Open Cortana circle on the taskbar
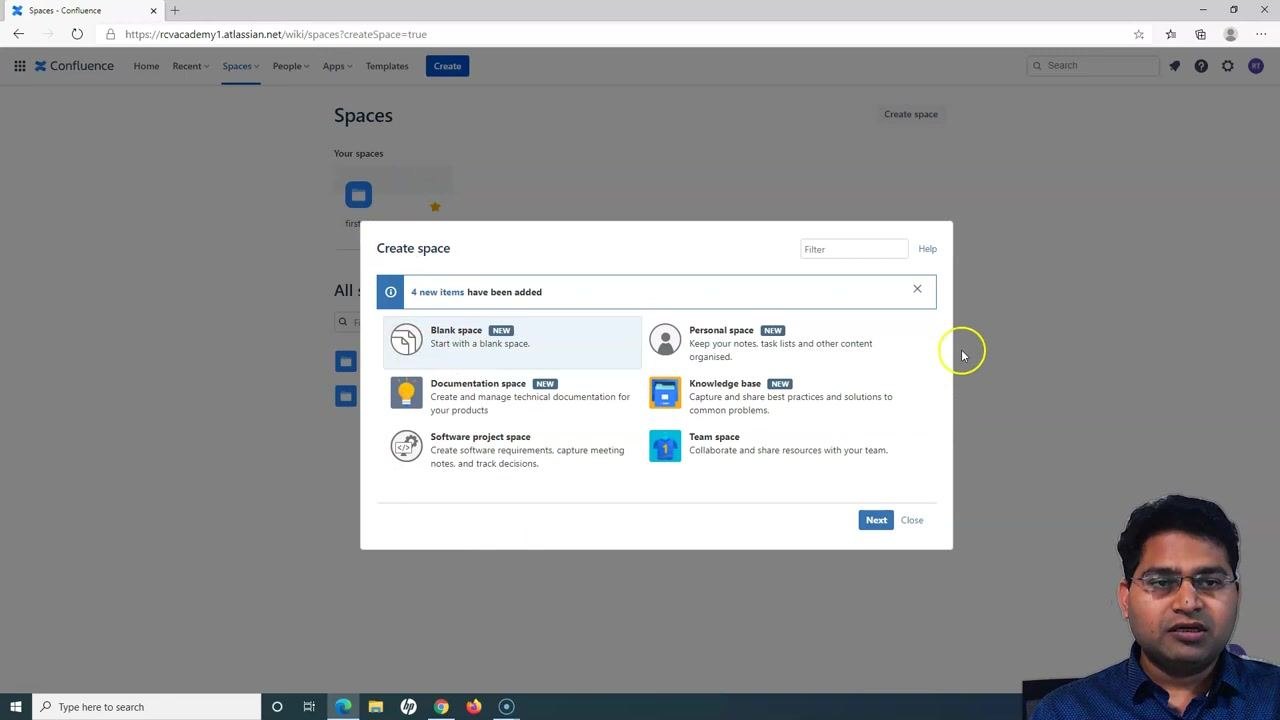This screenshot has width=1280, height=720. pyautogui.click(x=277, y=707)
